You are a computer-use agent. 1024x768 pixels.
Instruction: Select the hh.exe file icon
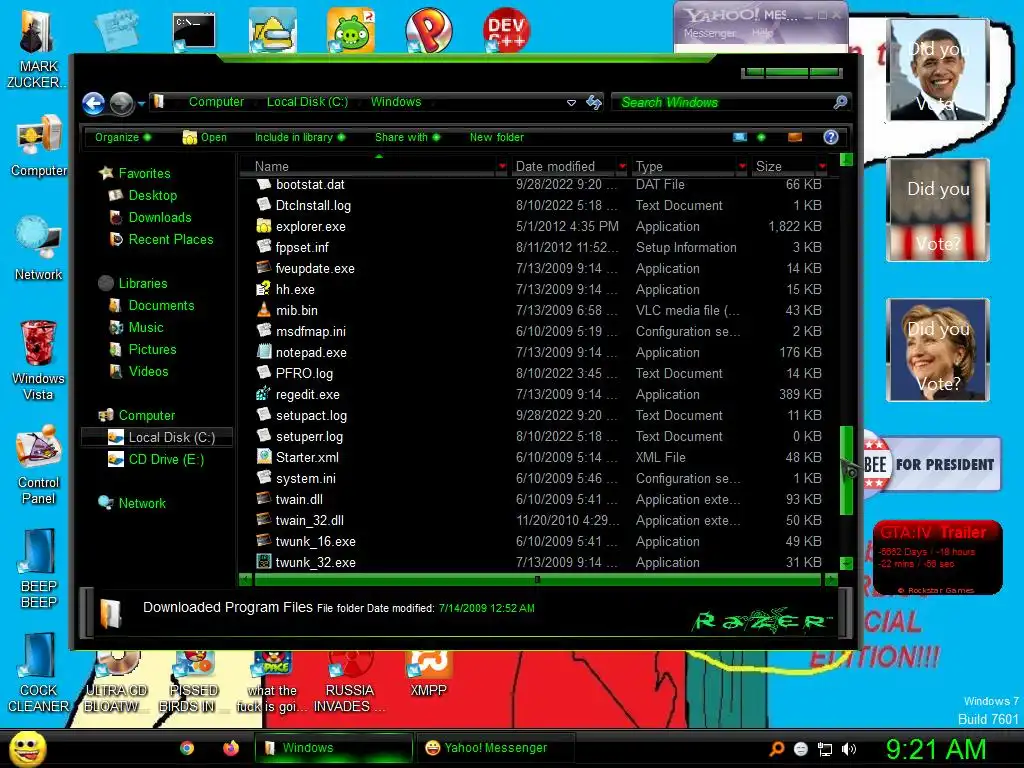264,289
